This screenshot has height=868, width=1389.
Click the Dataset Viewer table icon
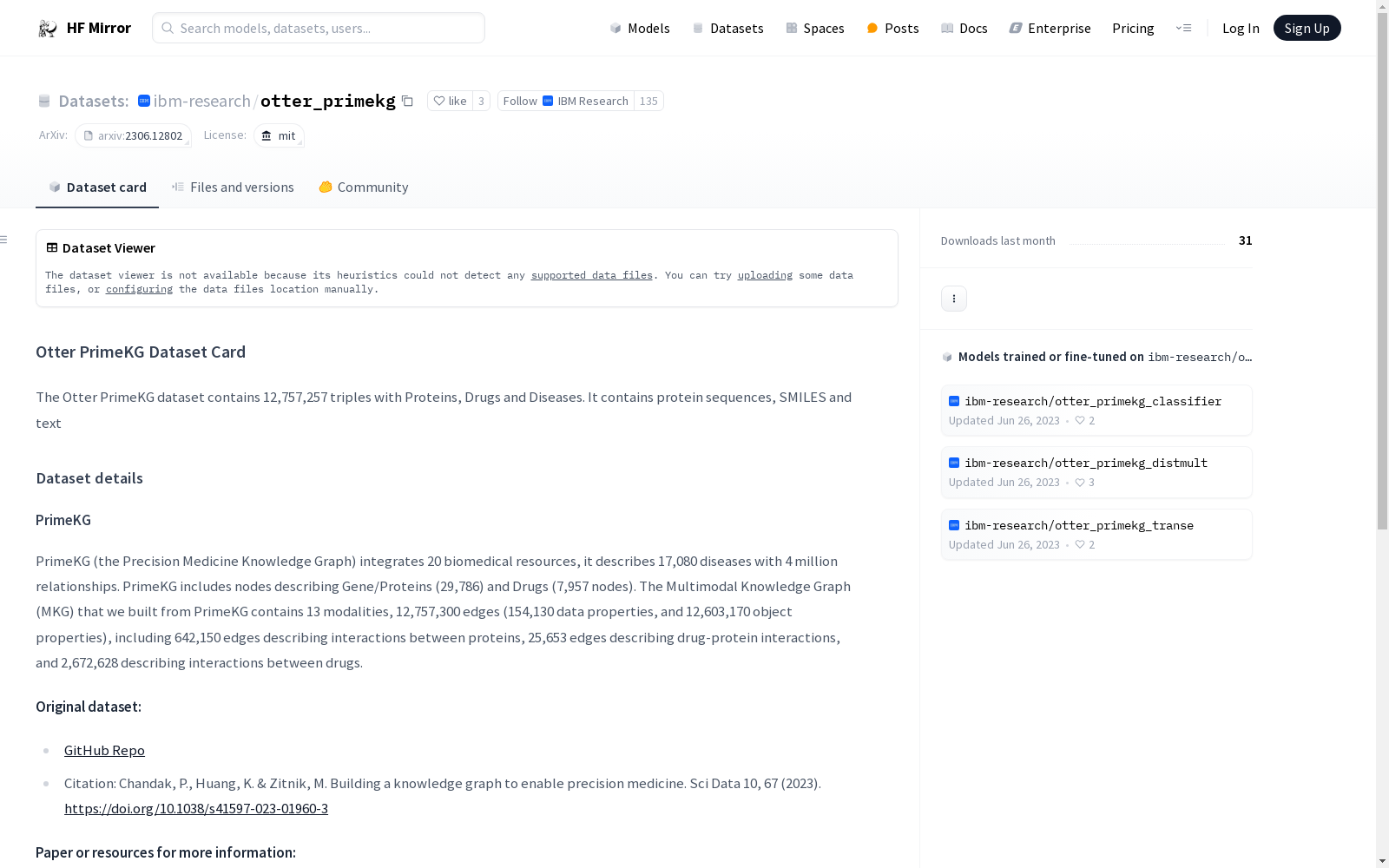(52, 247)
